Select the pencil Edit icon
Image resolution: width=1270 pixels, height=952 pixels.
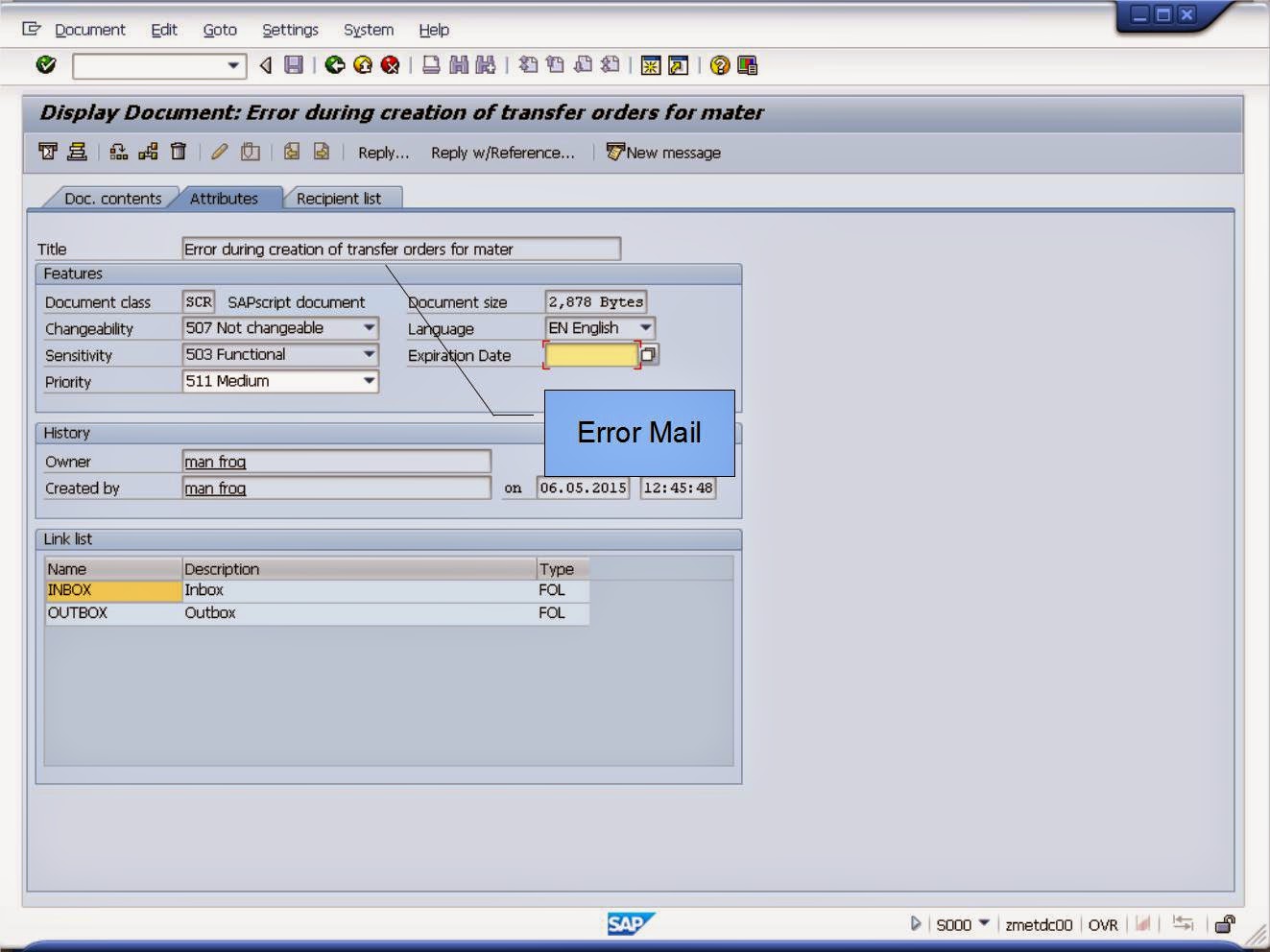(219, 152)
